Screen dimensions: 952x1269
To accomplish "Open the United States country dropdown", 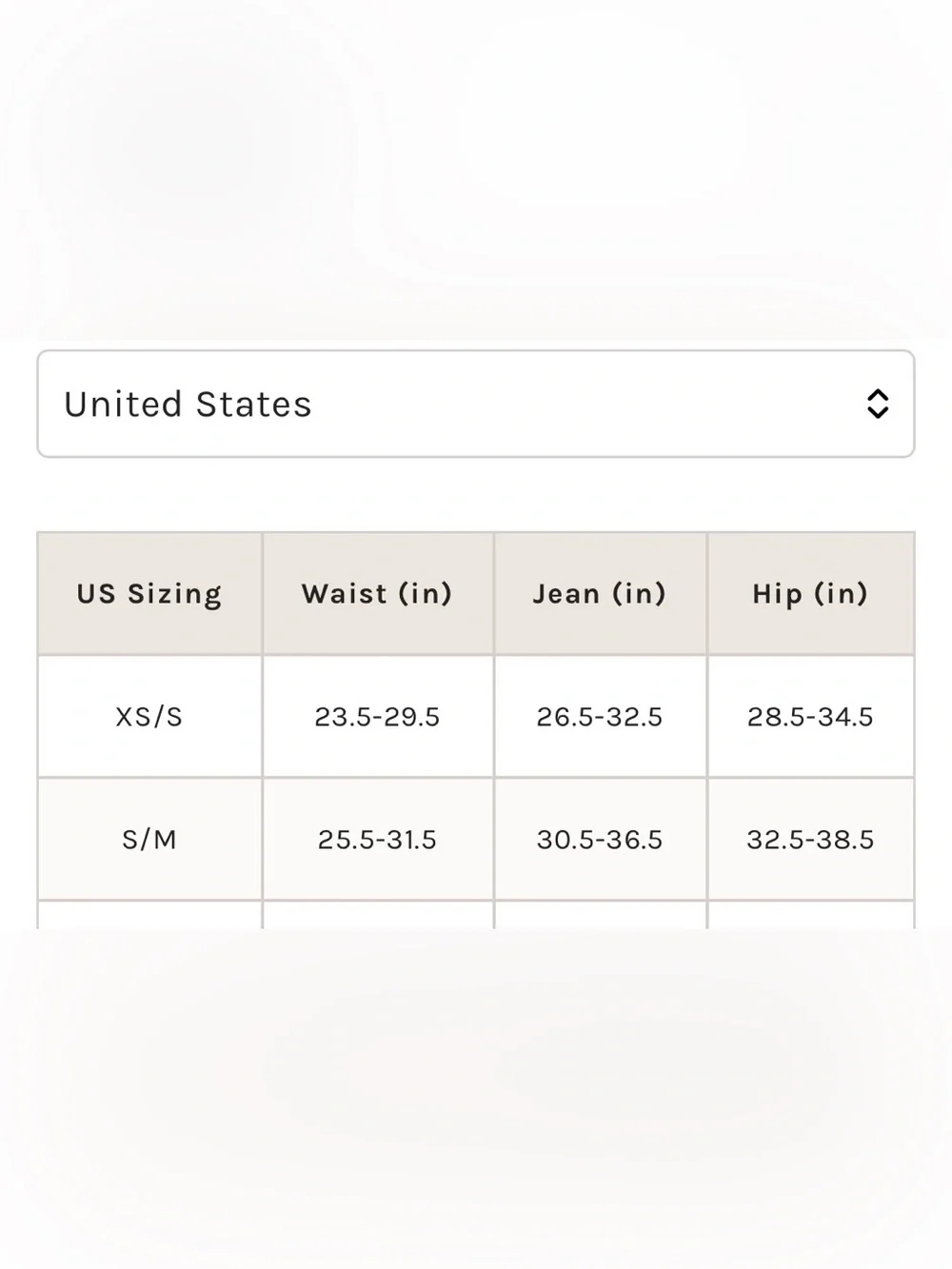I will click(476, 404).
